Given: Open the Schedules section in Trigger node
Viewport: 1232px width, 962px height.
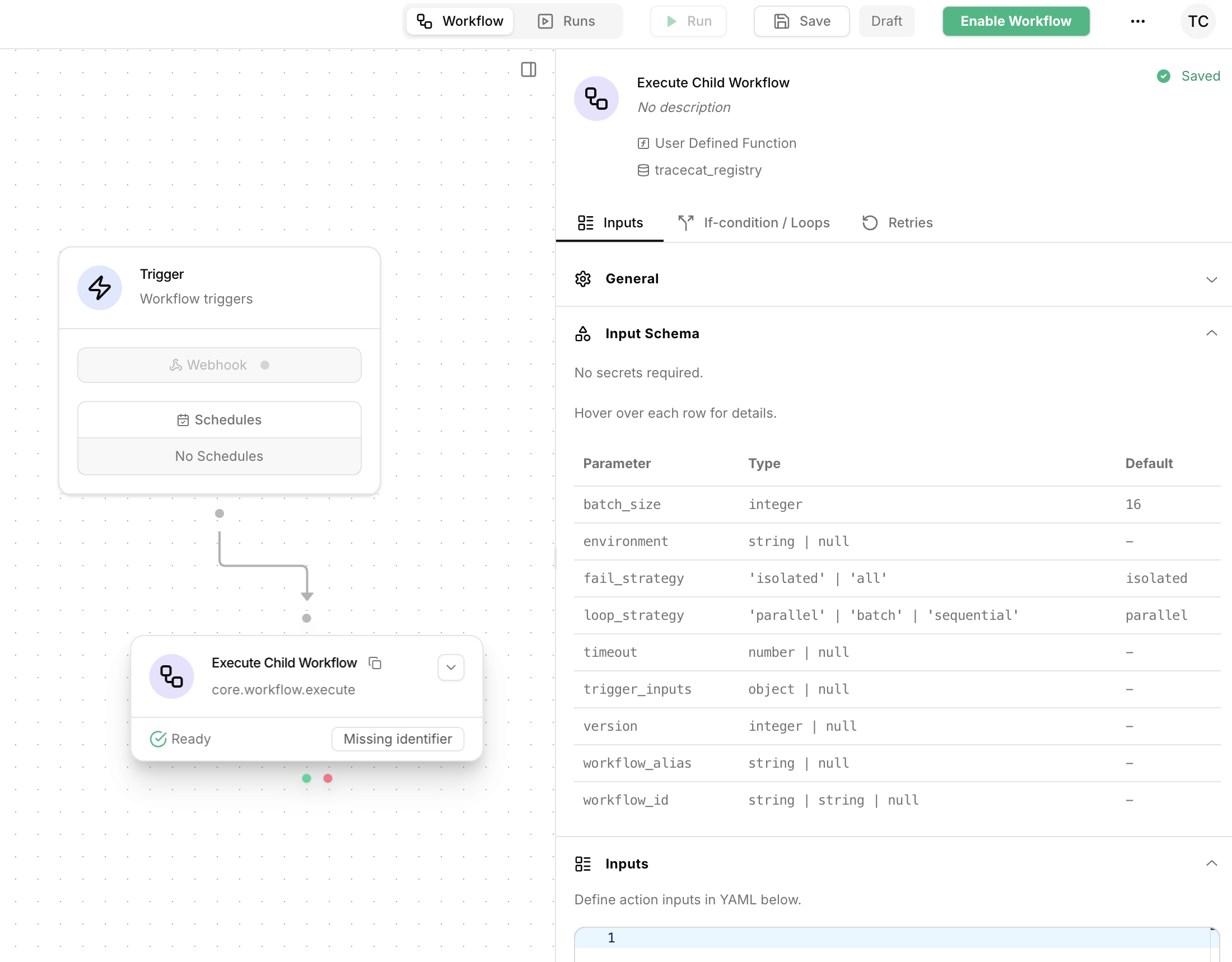Looking at the screenshot, I should [220, 419].
